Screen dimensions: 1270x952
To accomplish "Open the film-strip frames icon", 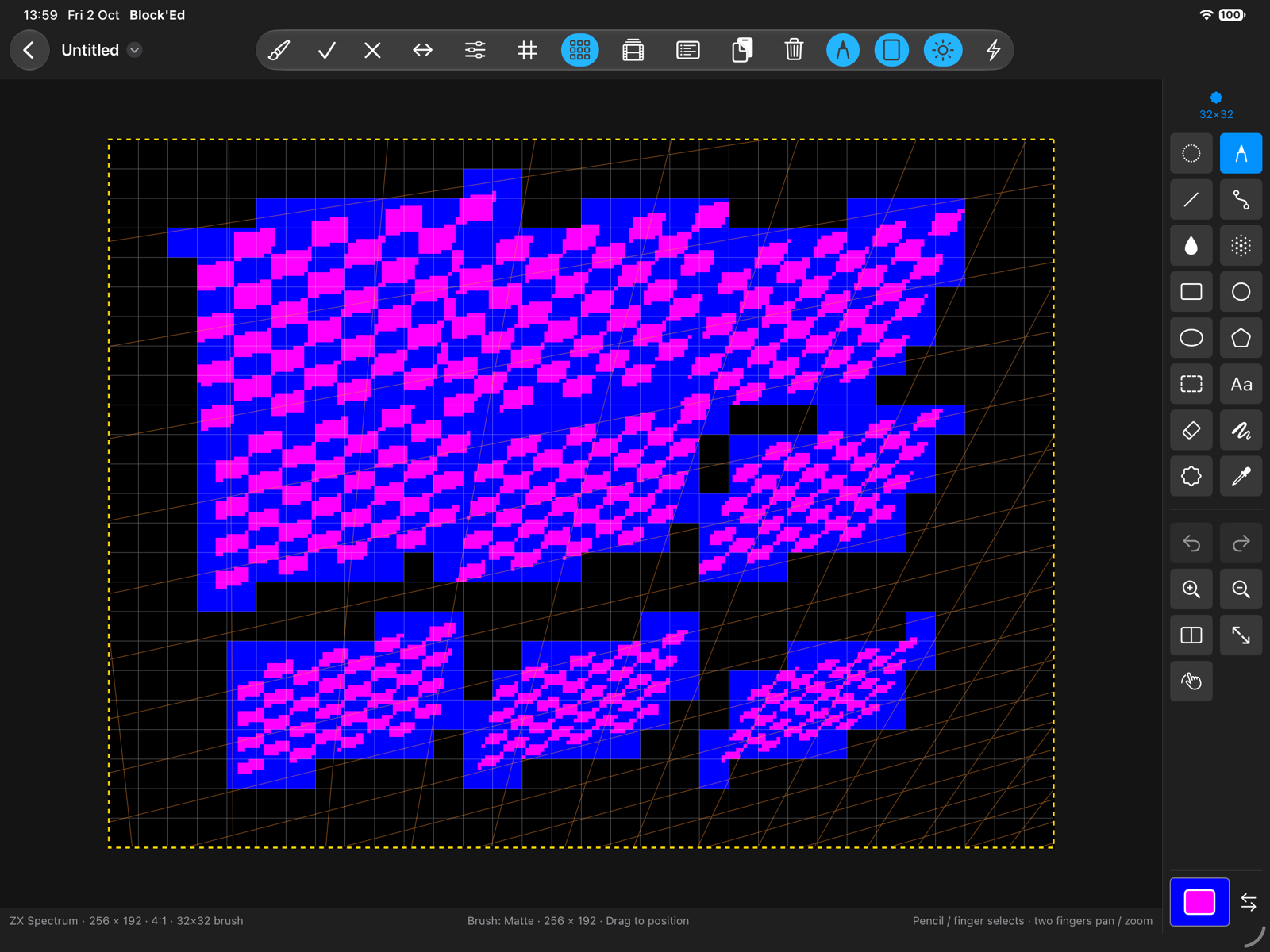I will click(633, 50).
